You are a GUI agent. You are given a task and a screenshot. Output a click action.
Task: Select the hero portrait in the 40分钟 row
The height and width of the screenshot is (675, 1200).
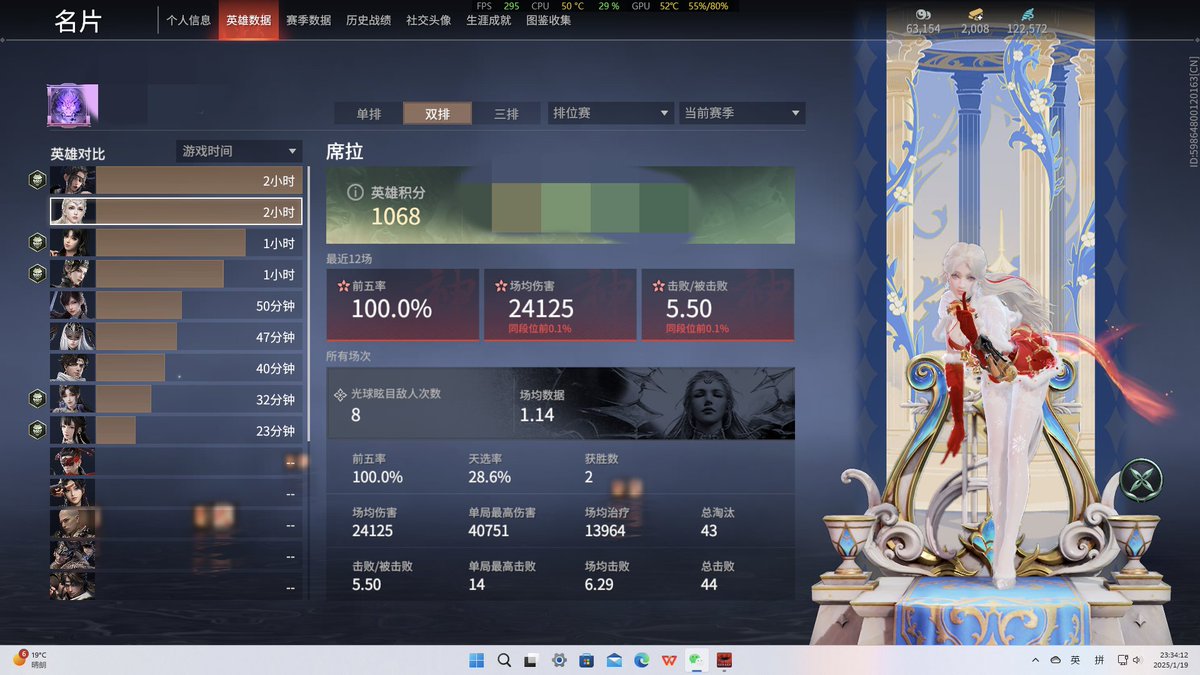[73, 368]
